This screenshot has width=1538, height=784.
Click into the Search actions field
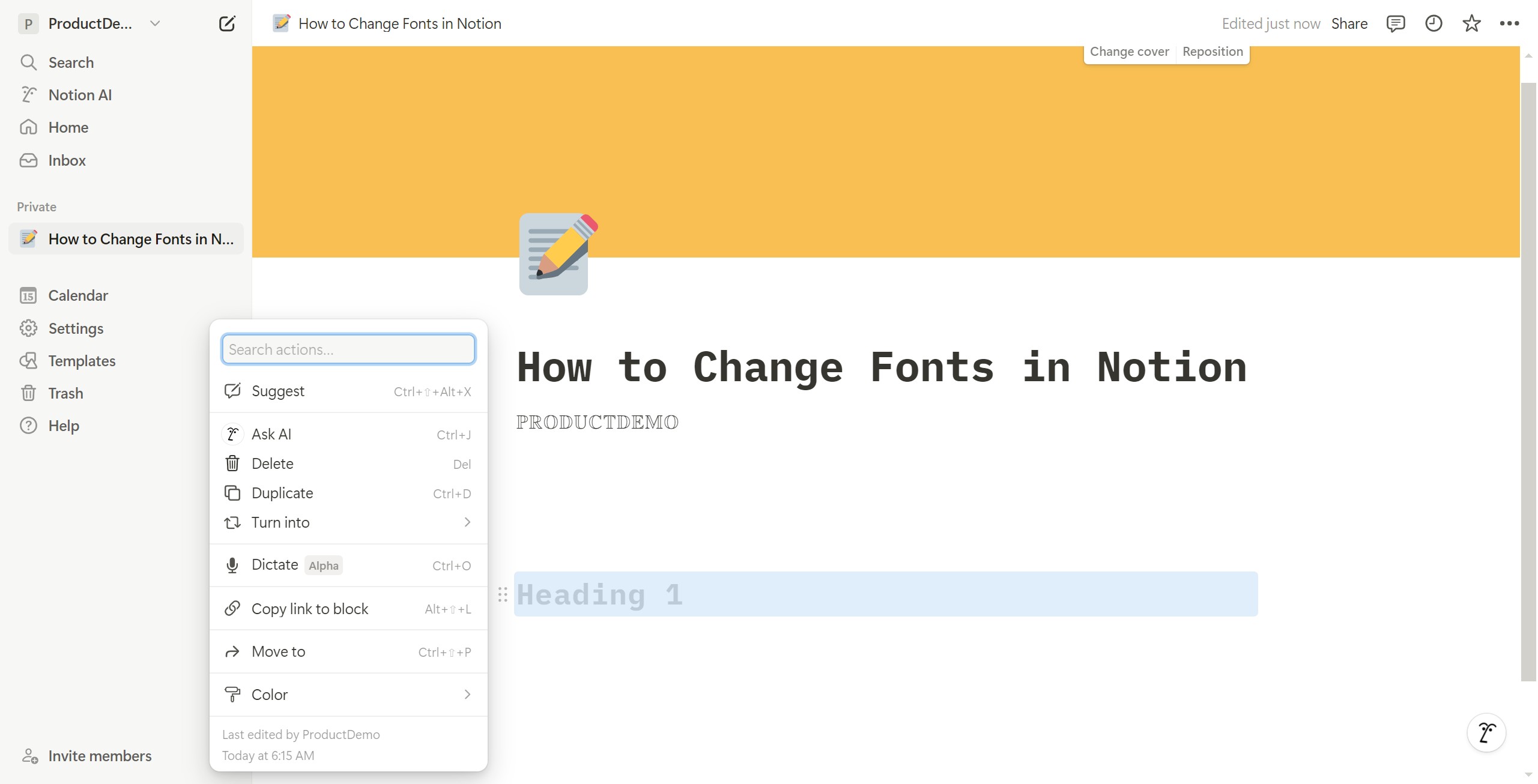[348, 349]
